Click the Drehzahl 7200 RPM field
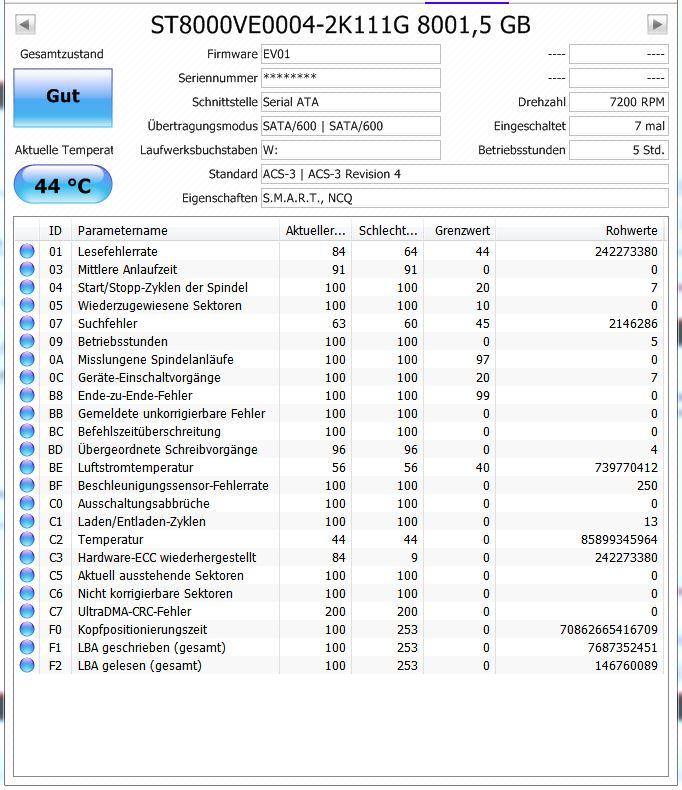Viewport: 682px width, 790px height. point(619,102)
